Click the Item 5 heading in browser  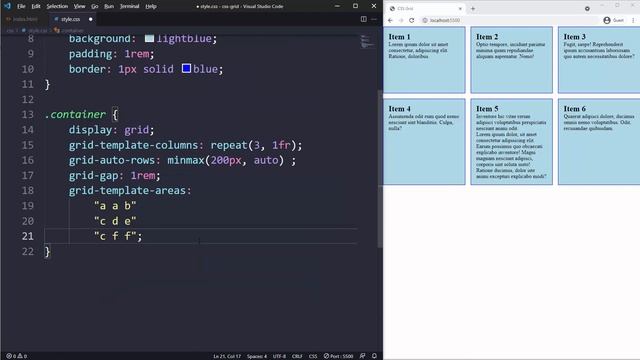[x=487, y=109]
